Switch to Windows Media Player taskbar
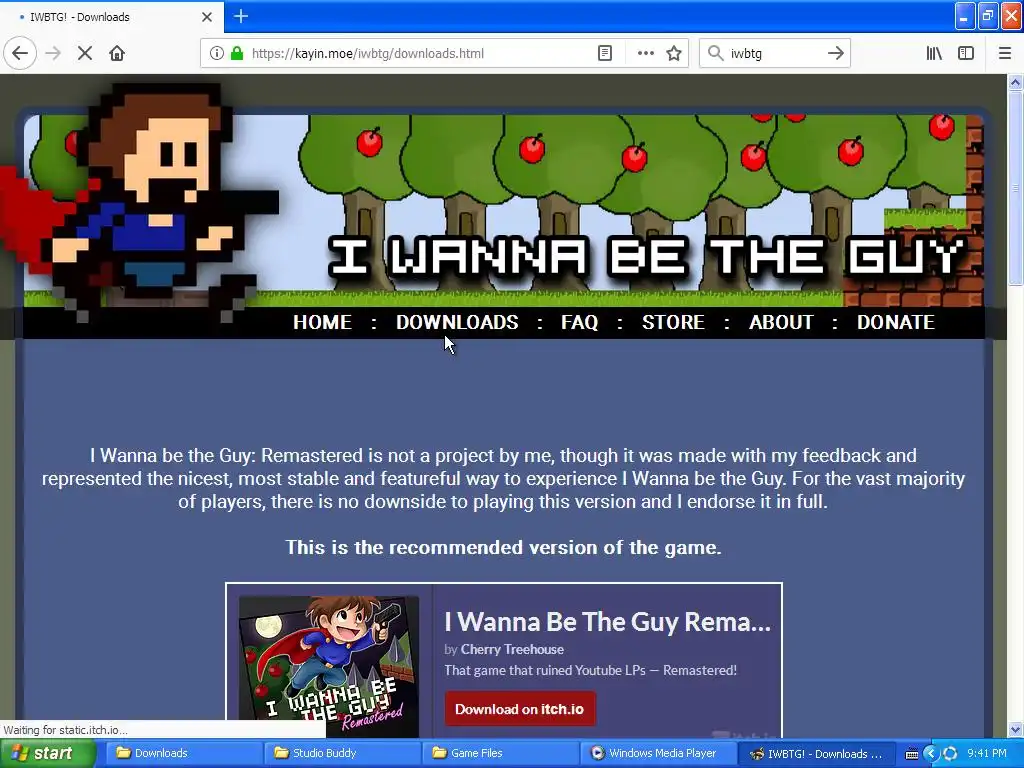The image size is (1024, 768). click(658, 754)
